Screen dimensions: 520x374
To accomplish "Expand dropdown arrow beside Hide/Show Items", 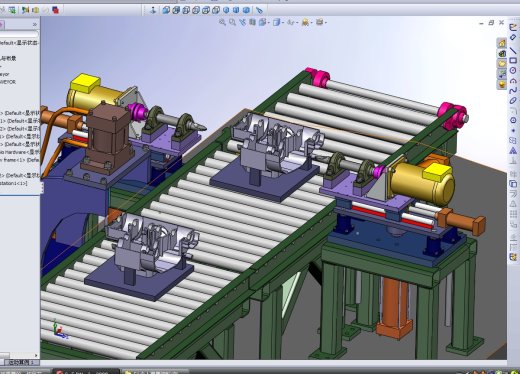I will pyautogui.click(x=297, y=23).
